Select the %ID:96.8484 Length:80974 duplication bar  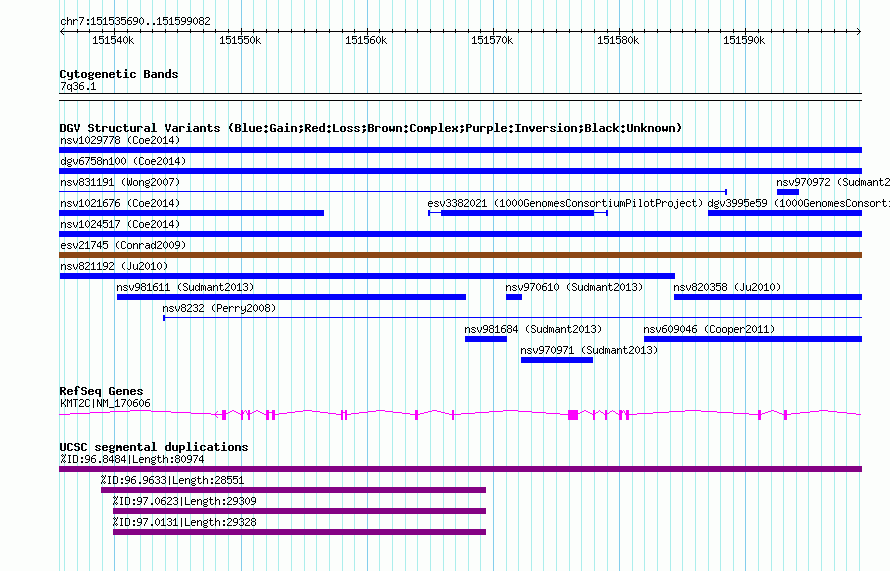[460, 469]
